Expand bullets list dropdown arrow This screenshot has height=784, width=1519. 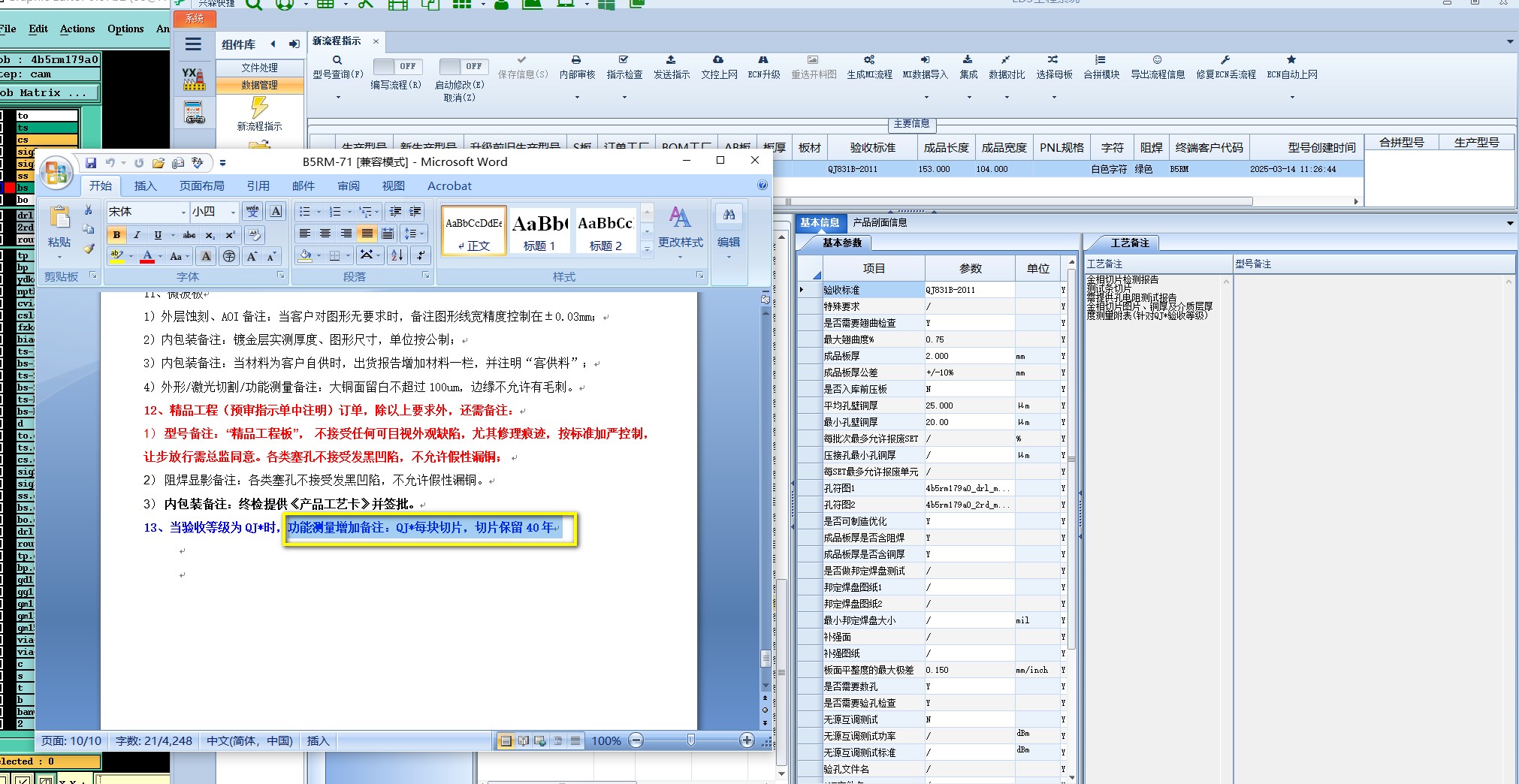[319, 212]
